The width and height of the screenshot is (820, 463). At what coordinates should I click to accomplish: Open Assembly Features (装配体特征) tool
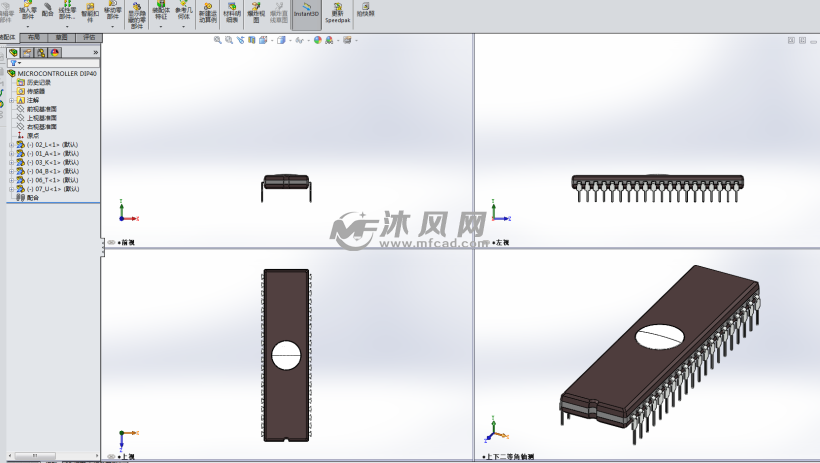[x=161, y=10]
